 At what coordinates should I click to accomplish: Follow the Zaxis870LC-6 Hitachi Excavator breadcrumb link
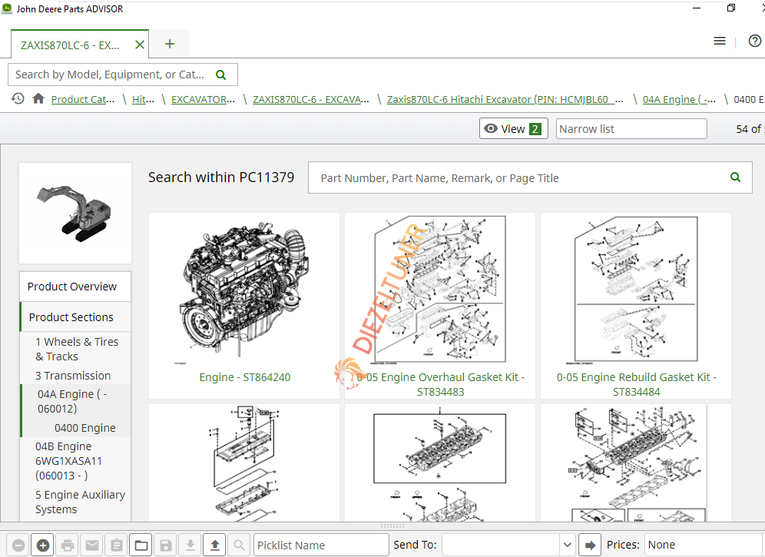pos(505,99)
